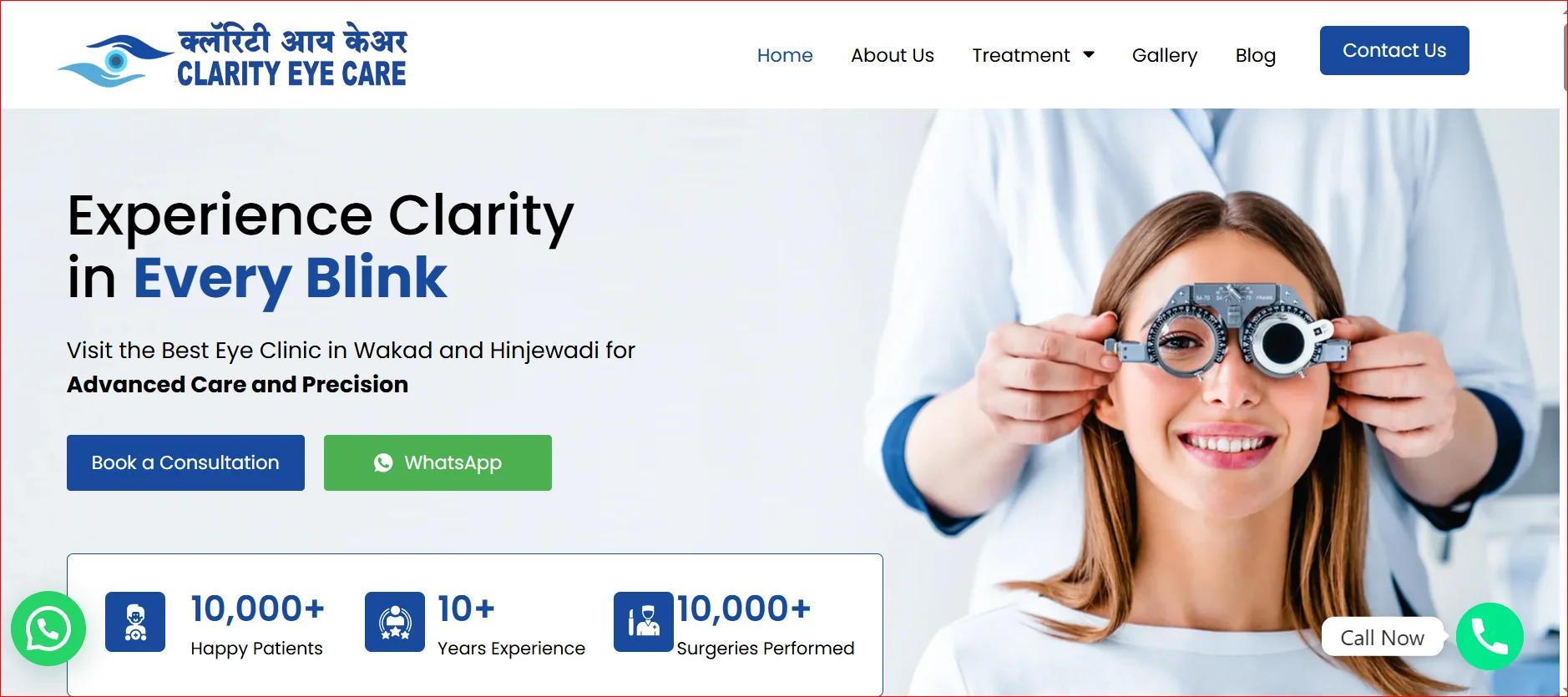The image size is (1568, 697).
Task: Click the green WhatsApp button
Action: click(438, 462)
